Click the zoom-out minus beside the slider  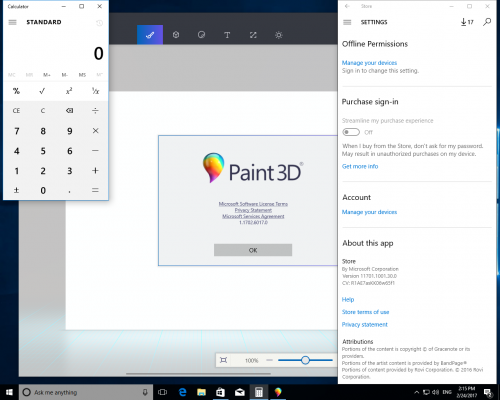pos(270,360)
